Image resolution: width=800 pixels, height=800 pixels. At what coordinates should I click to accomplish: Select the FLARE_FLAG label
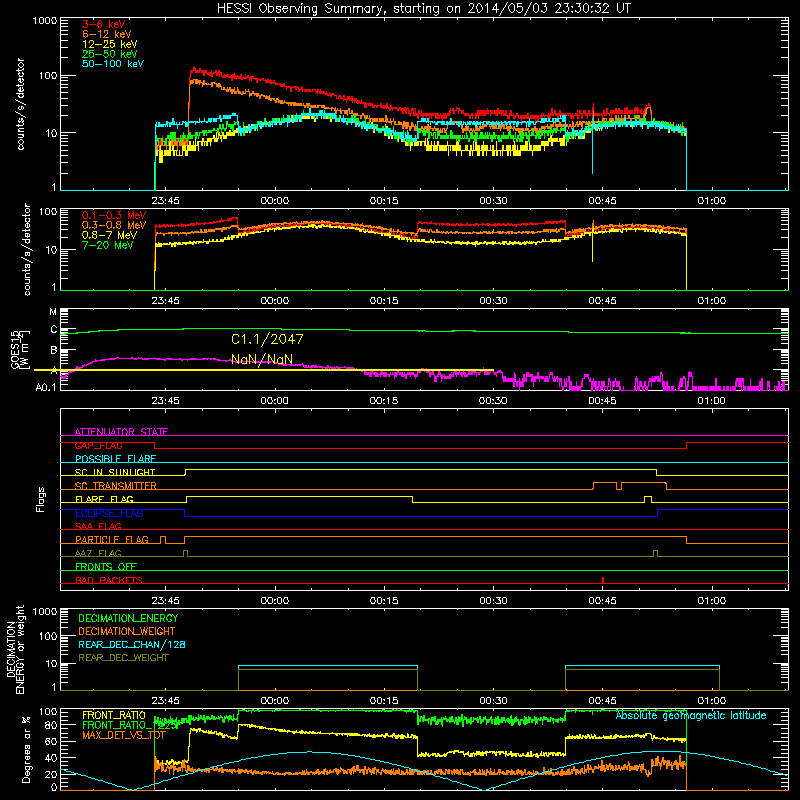104,499
